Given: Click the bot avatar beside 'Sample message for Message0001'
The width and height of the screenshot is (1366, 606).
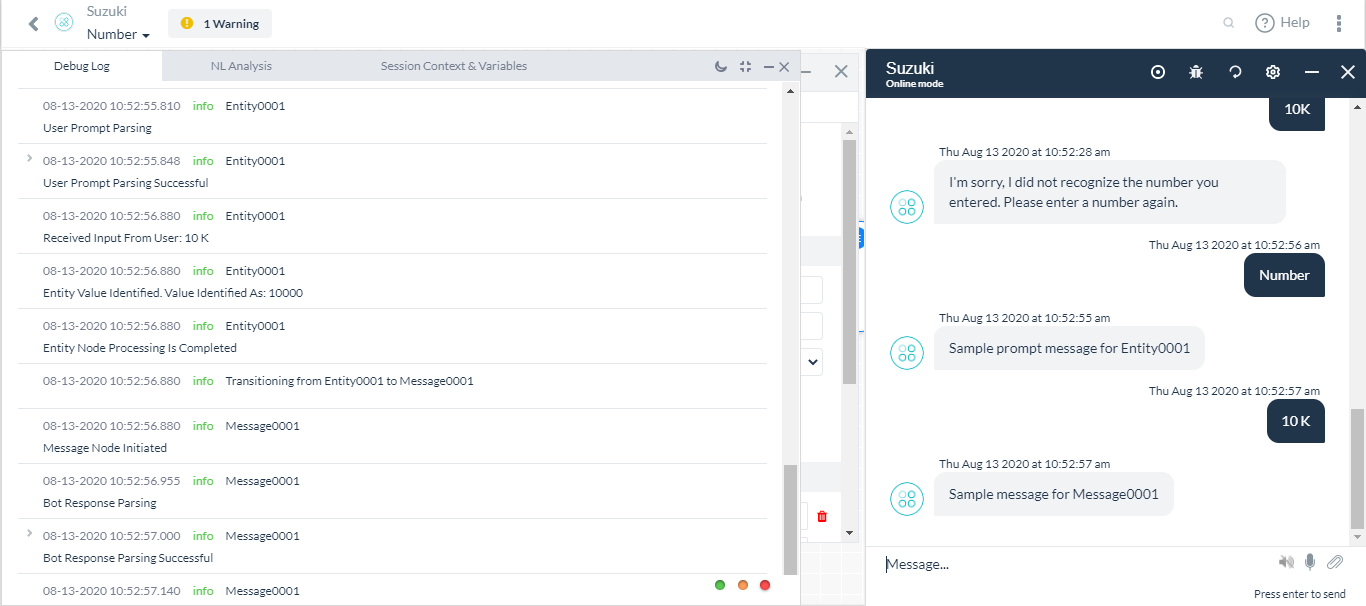Looking at the screenshot, I should pos(907,499).
